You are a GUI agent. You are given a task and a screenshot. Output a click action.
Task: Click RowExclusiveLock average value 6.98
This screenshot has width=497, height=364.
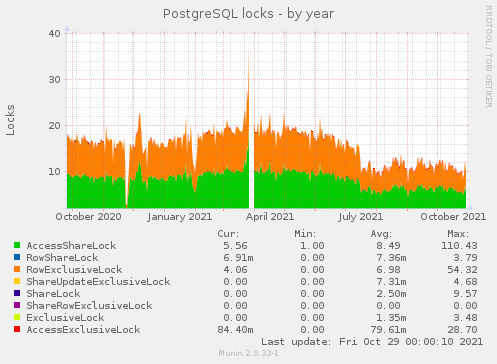[388, 270]
